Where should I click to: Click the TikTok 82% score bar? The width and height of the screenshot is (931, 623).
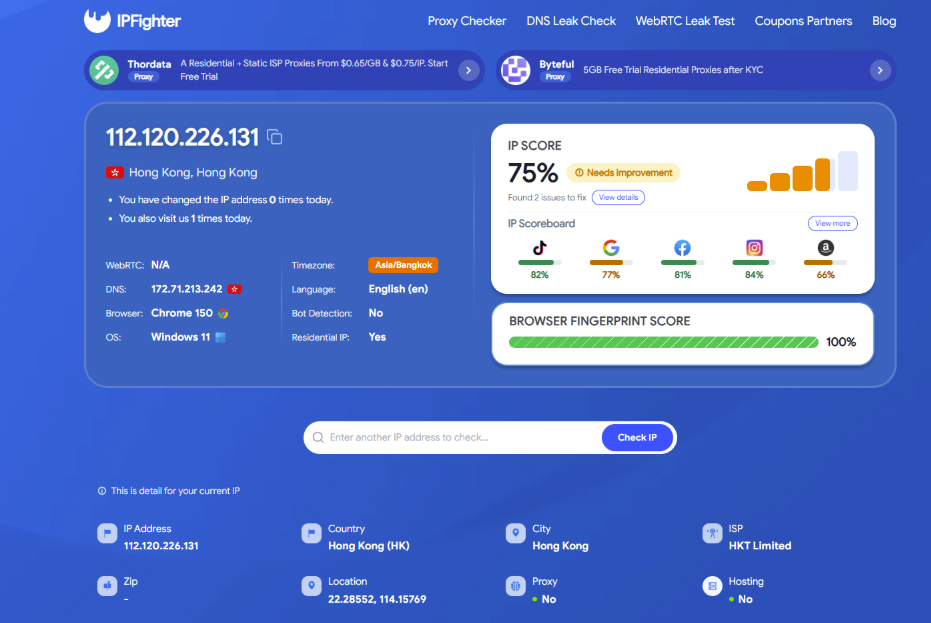539,263
